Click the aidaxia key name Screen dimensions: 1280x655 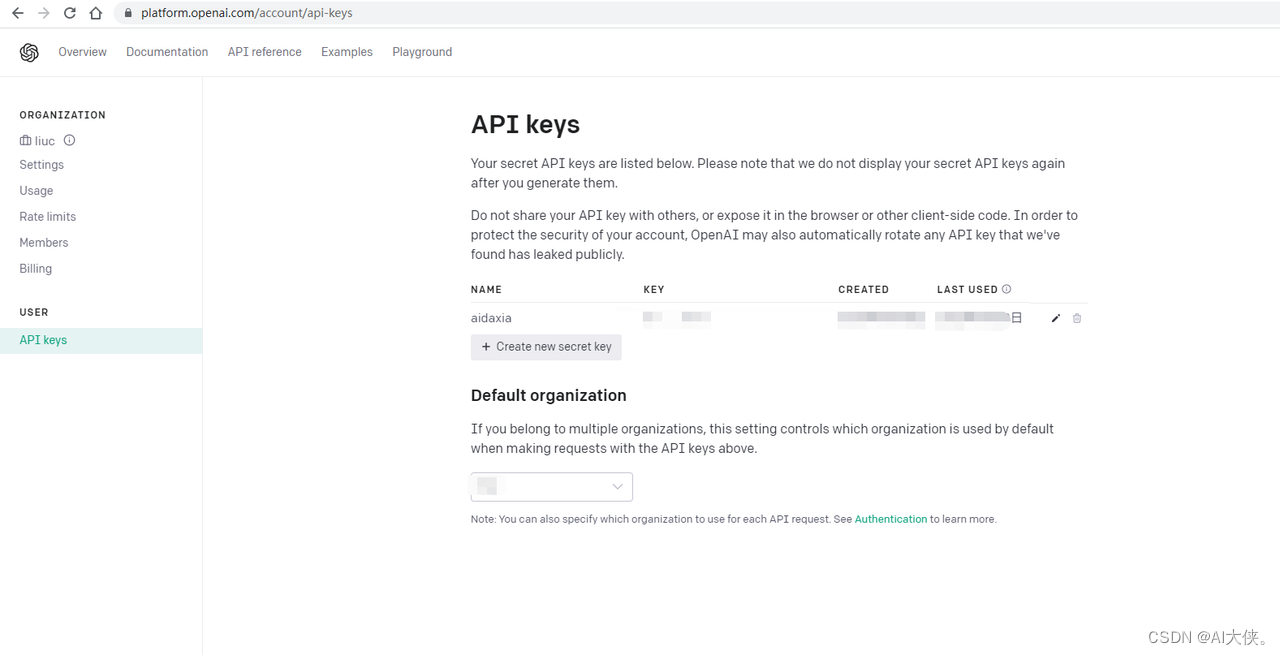491,318
